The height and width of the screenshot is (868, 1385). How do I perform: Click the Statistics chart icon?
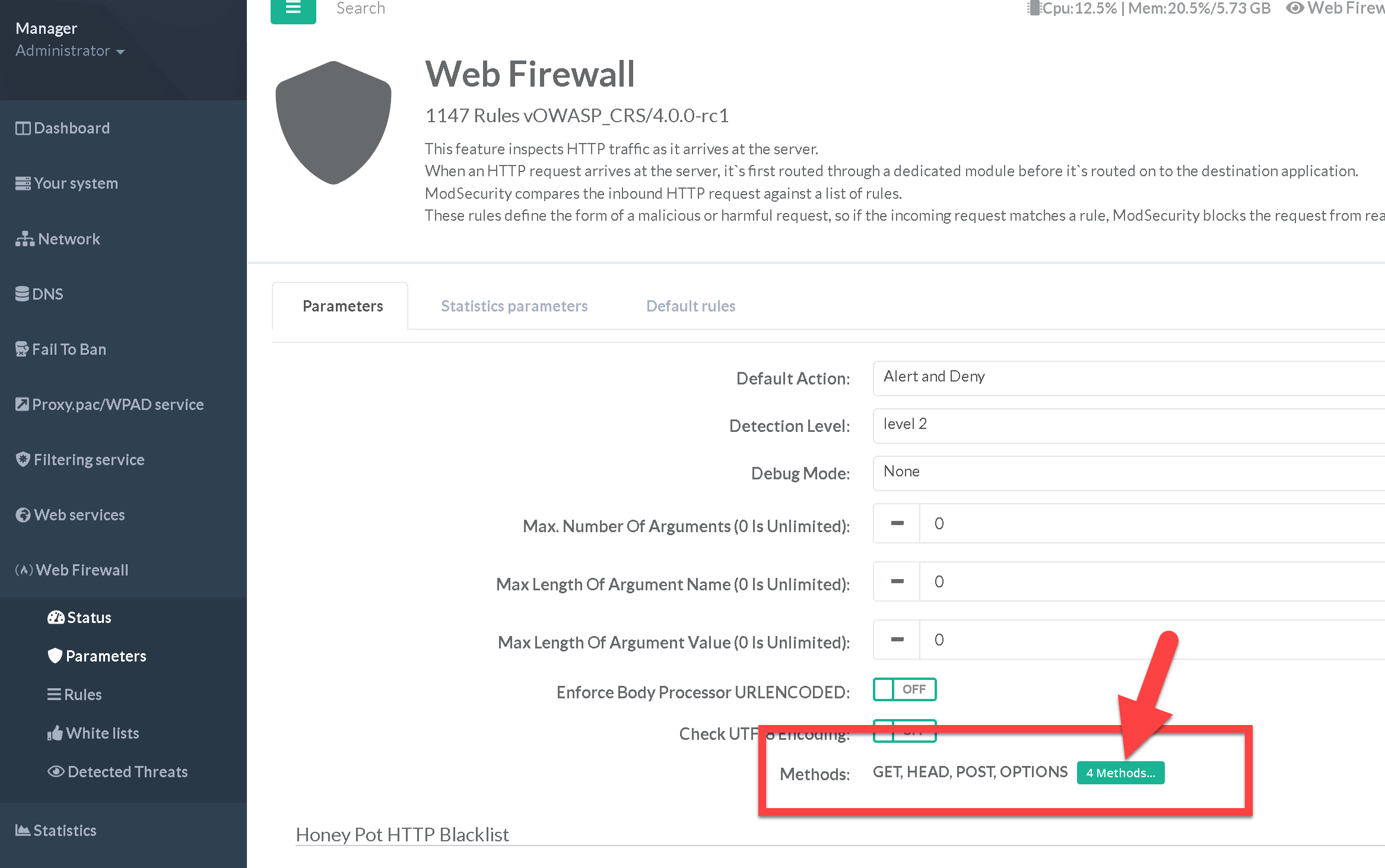click(x=23, y=831)
